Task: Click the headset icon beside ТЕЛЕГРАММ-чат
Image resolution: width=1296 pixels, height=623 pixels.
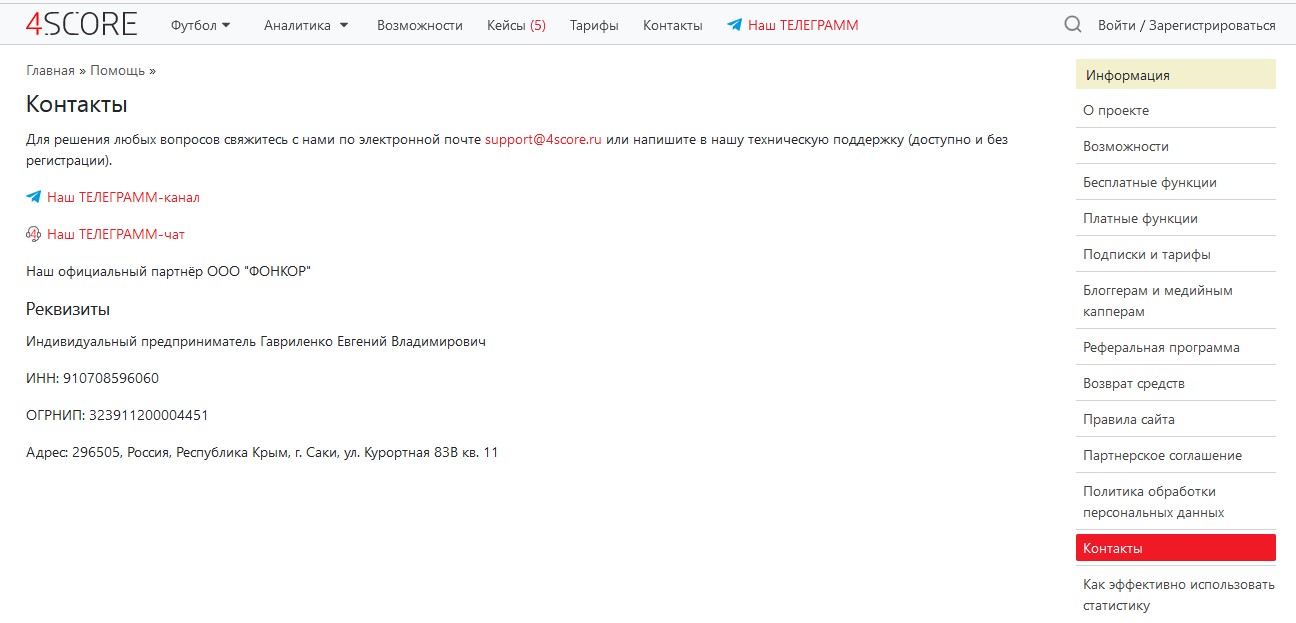Action: coord(34,234)
